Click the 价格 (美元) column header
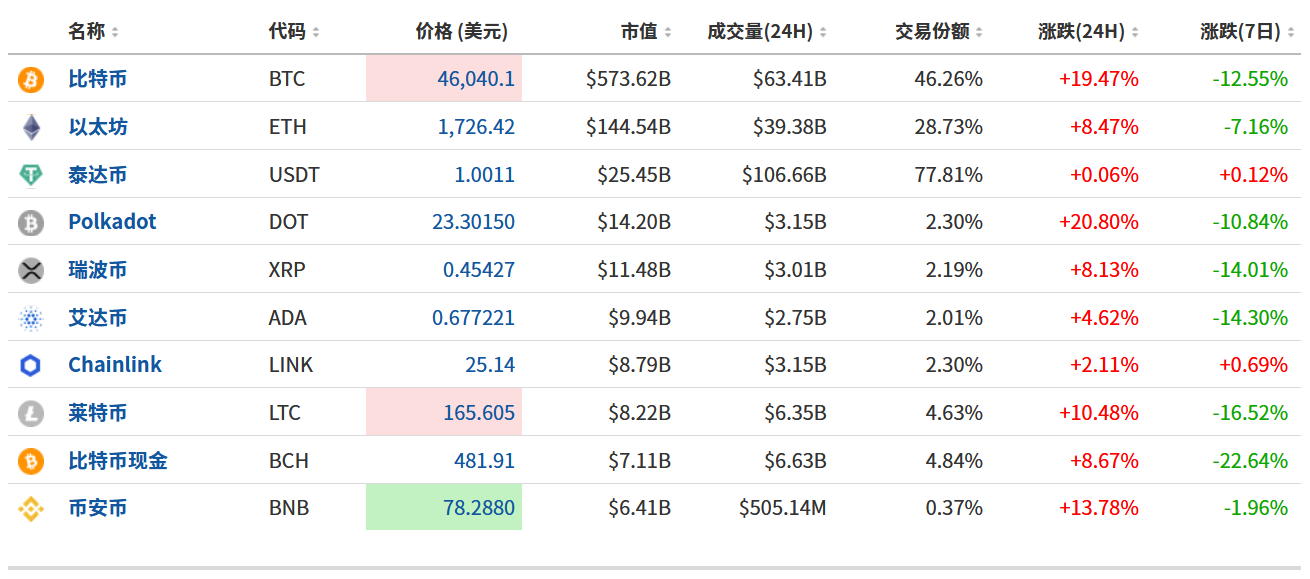 click(462, 32)
